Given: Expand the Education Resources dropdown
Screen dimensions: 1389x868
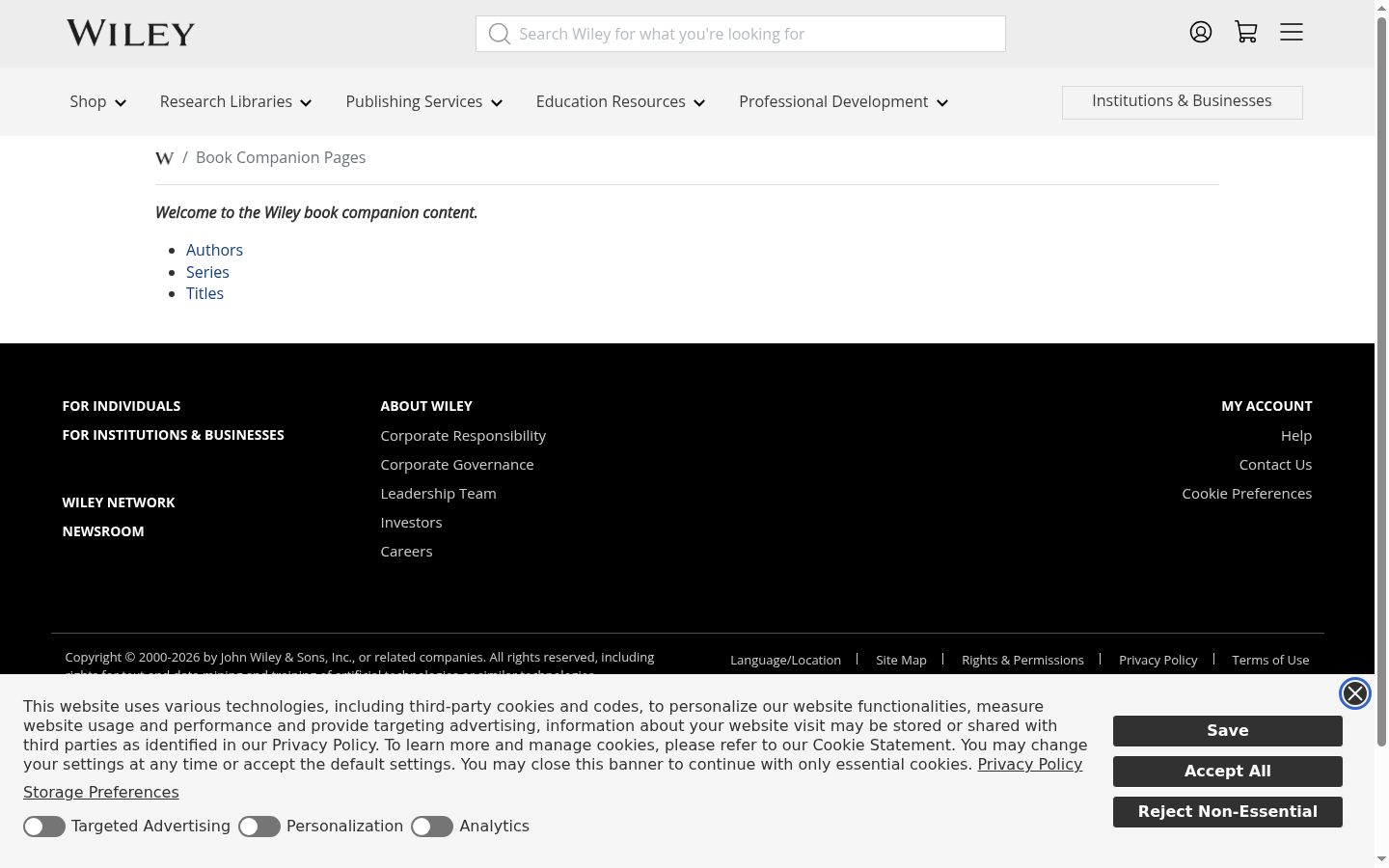Looking at the screenshot, I should click(621, 102).
